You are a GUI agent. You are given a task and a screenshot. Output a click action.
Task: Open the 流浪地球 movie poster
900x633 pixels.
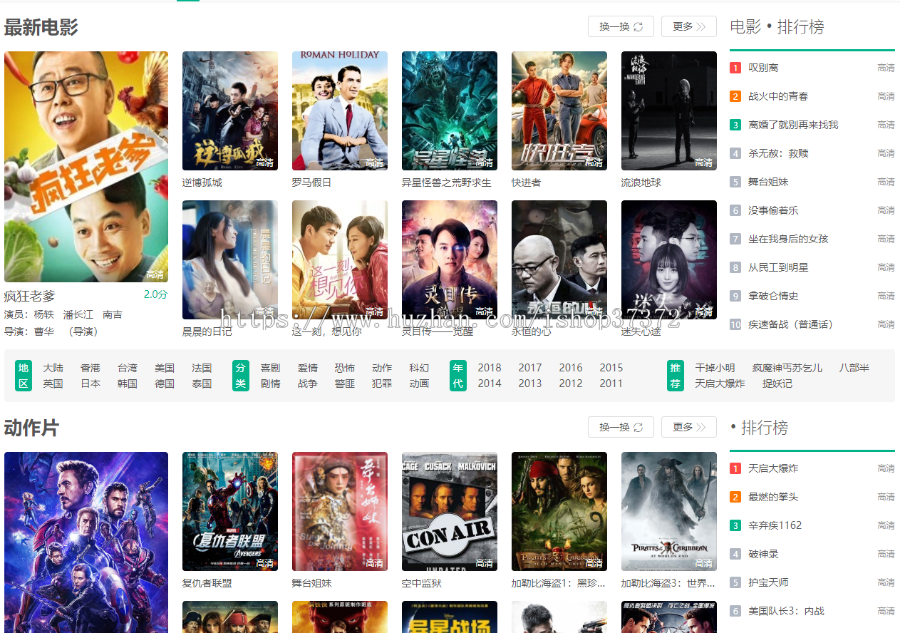[669, 111]
